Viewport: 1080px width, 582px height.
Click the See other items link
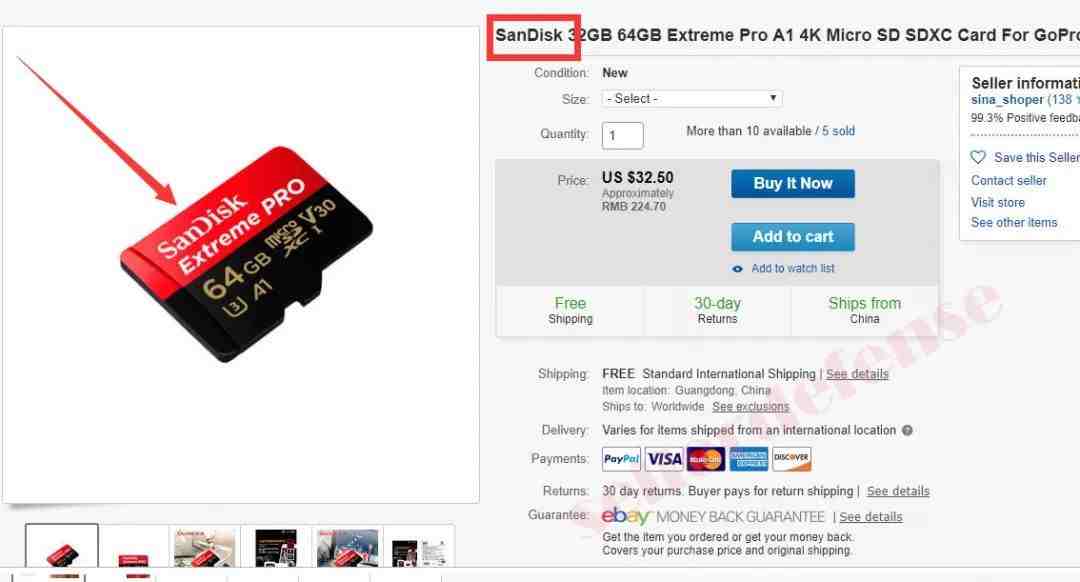pyautogui.click(x=1014, y=222)
